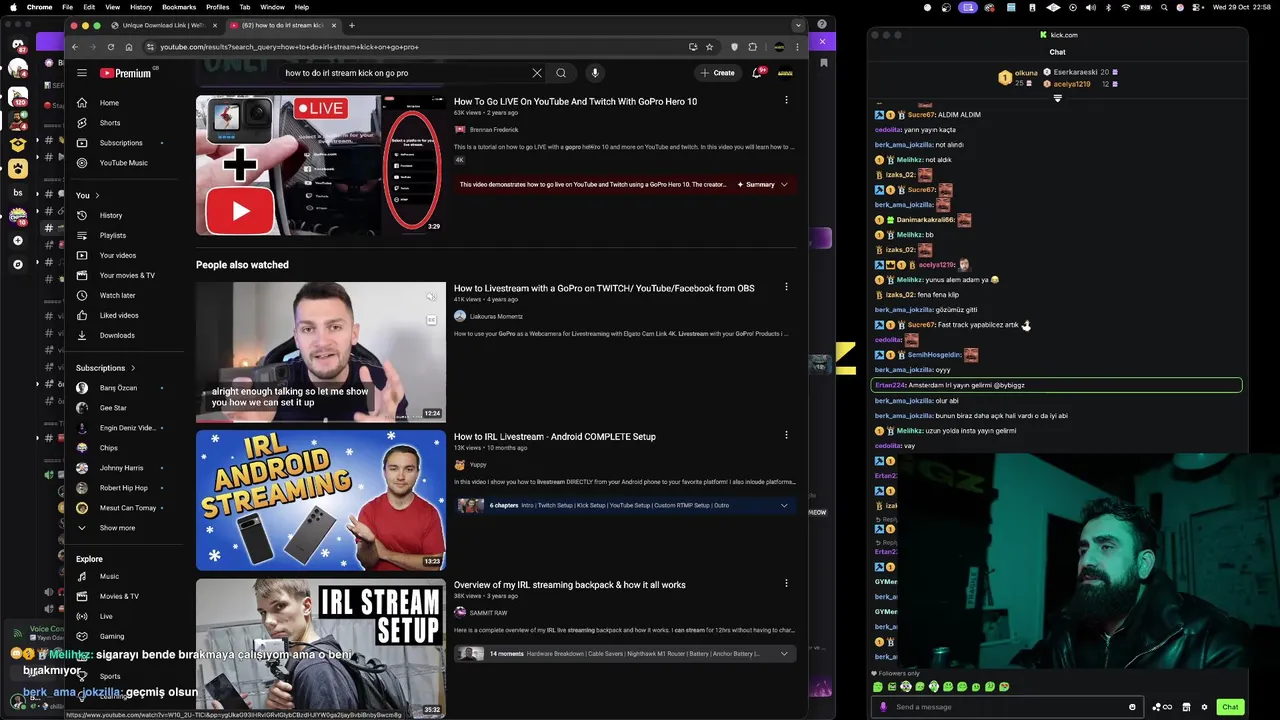Open How To Go LIVE GoPro Hero 10 title
Screen dimensions: 1280x720
point(575,101)
